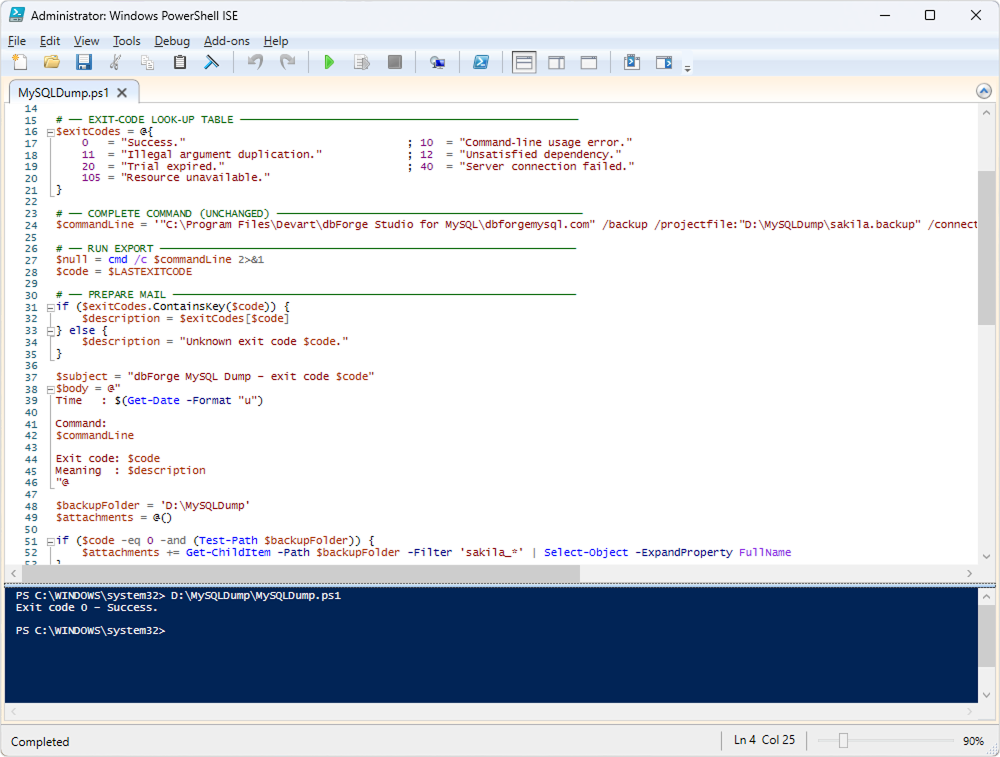Toggle Show Script Pane Top layout

[x=523, y=62]
